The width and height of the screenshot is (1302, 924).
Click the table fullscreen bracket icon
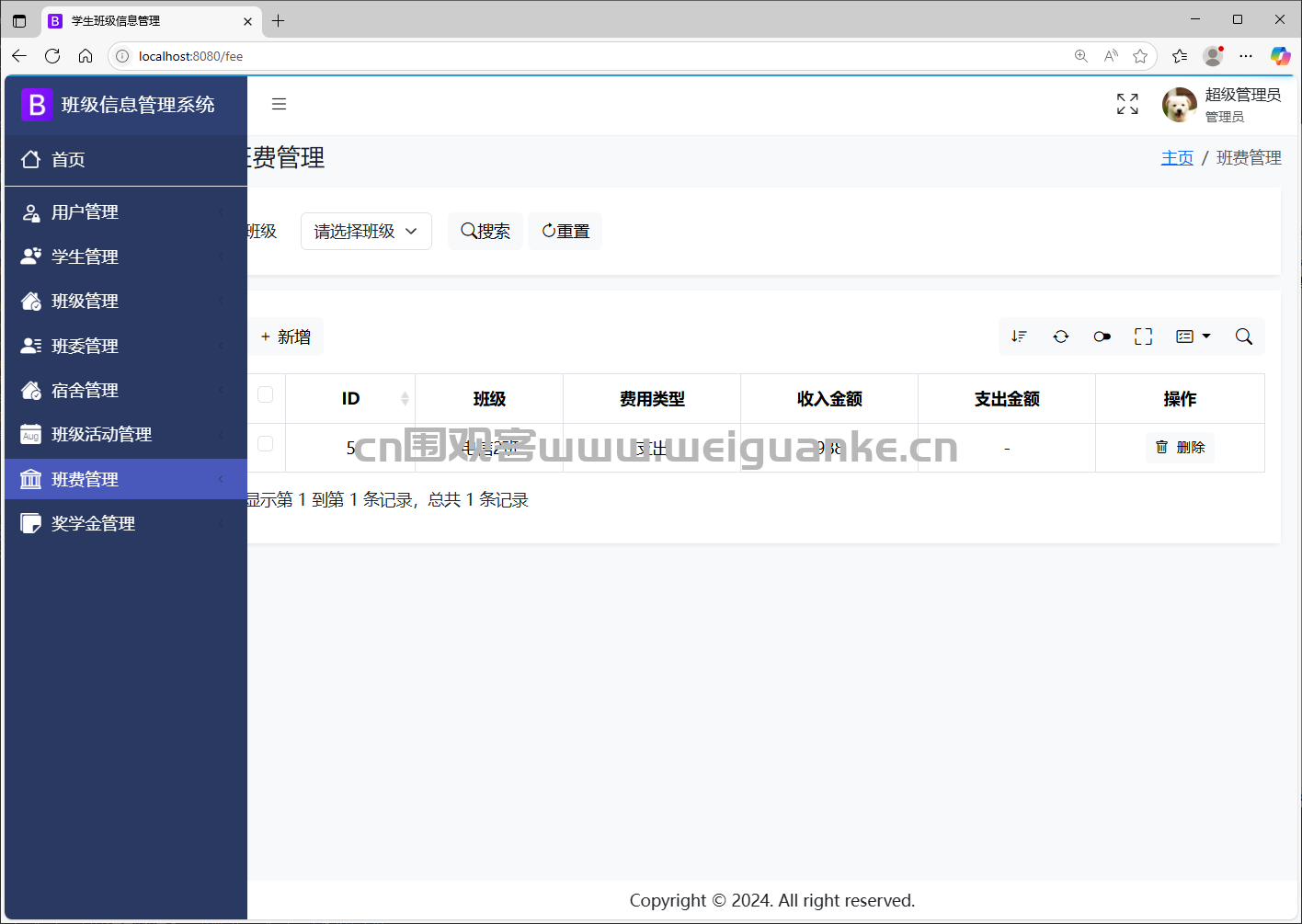(x=1143, y=337)
